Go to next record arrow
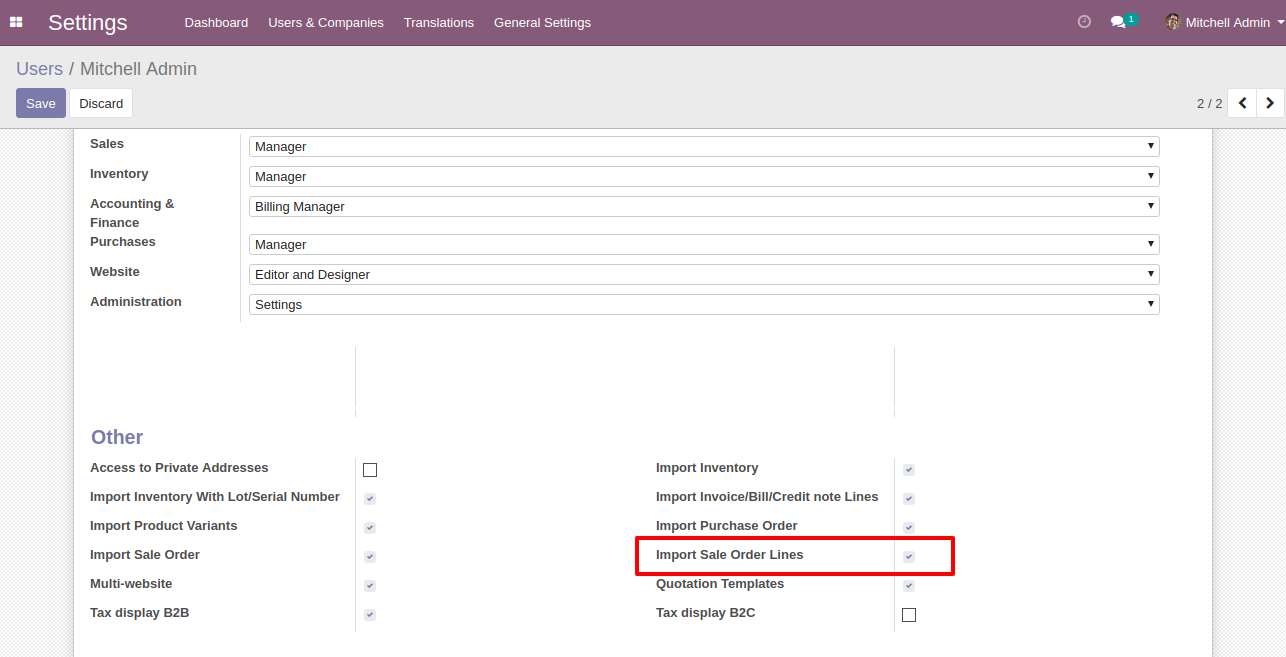 tap(1270, 103)
